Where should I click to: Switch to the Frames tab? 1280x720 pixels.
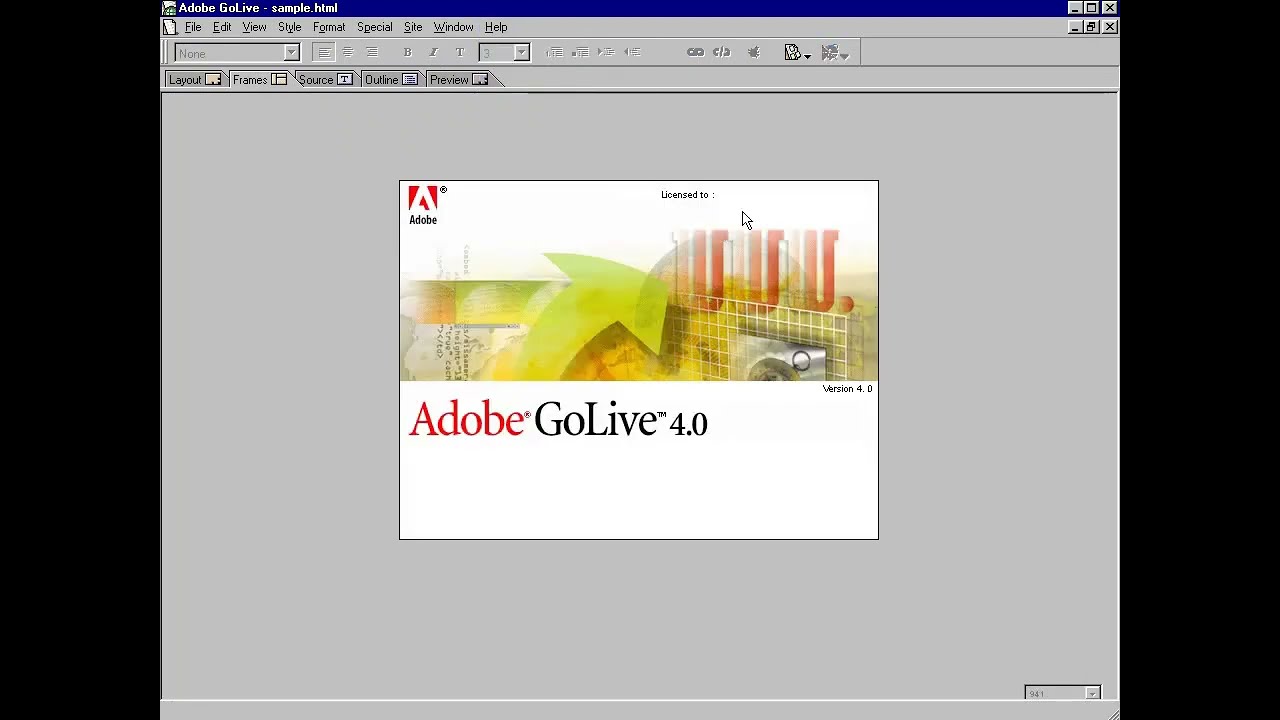[x=260, y=80]
